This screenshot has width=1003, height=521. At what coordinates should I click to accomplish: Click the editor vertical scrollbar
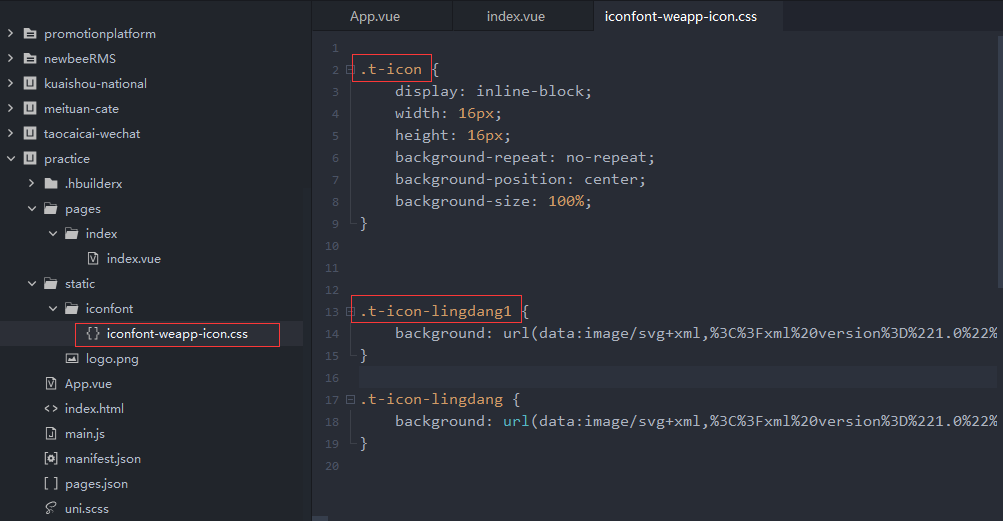tap(1000, 160)
